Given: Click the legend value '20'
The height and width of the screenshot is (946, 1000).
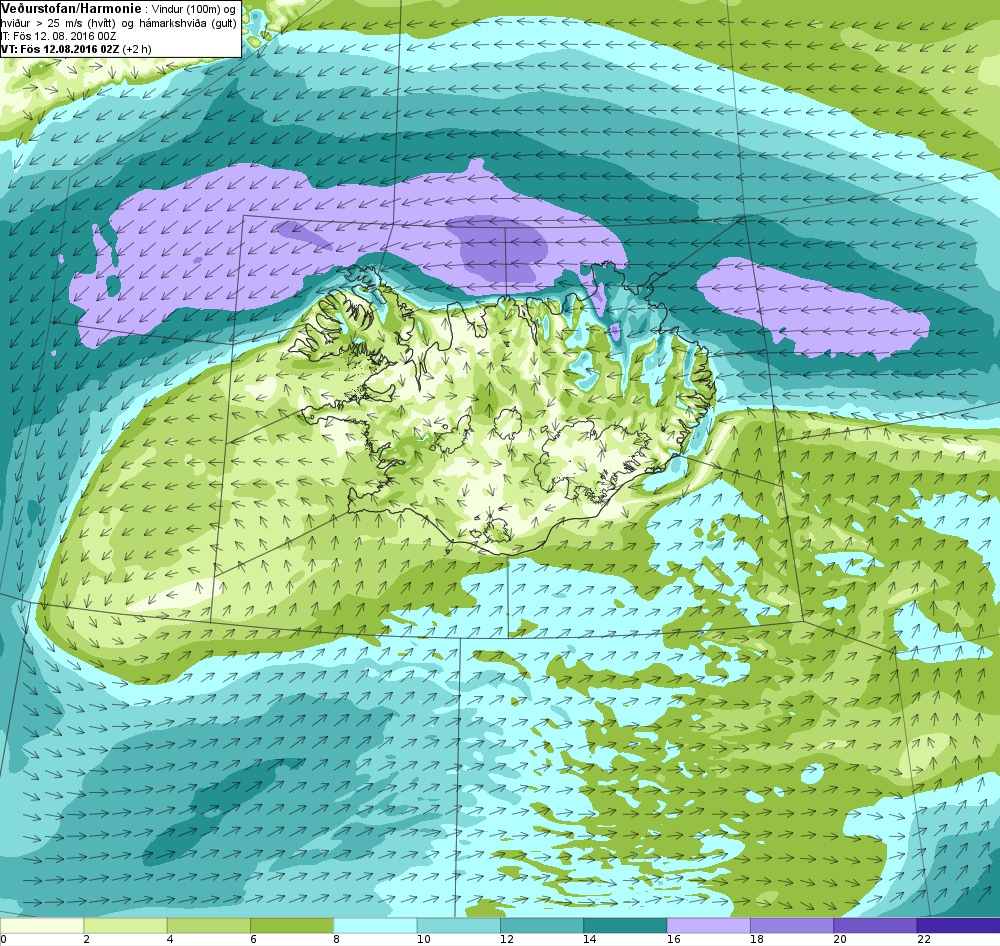Looking at the screenshot, I should [840, 939].
